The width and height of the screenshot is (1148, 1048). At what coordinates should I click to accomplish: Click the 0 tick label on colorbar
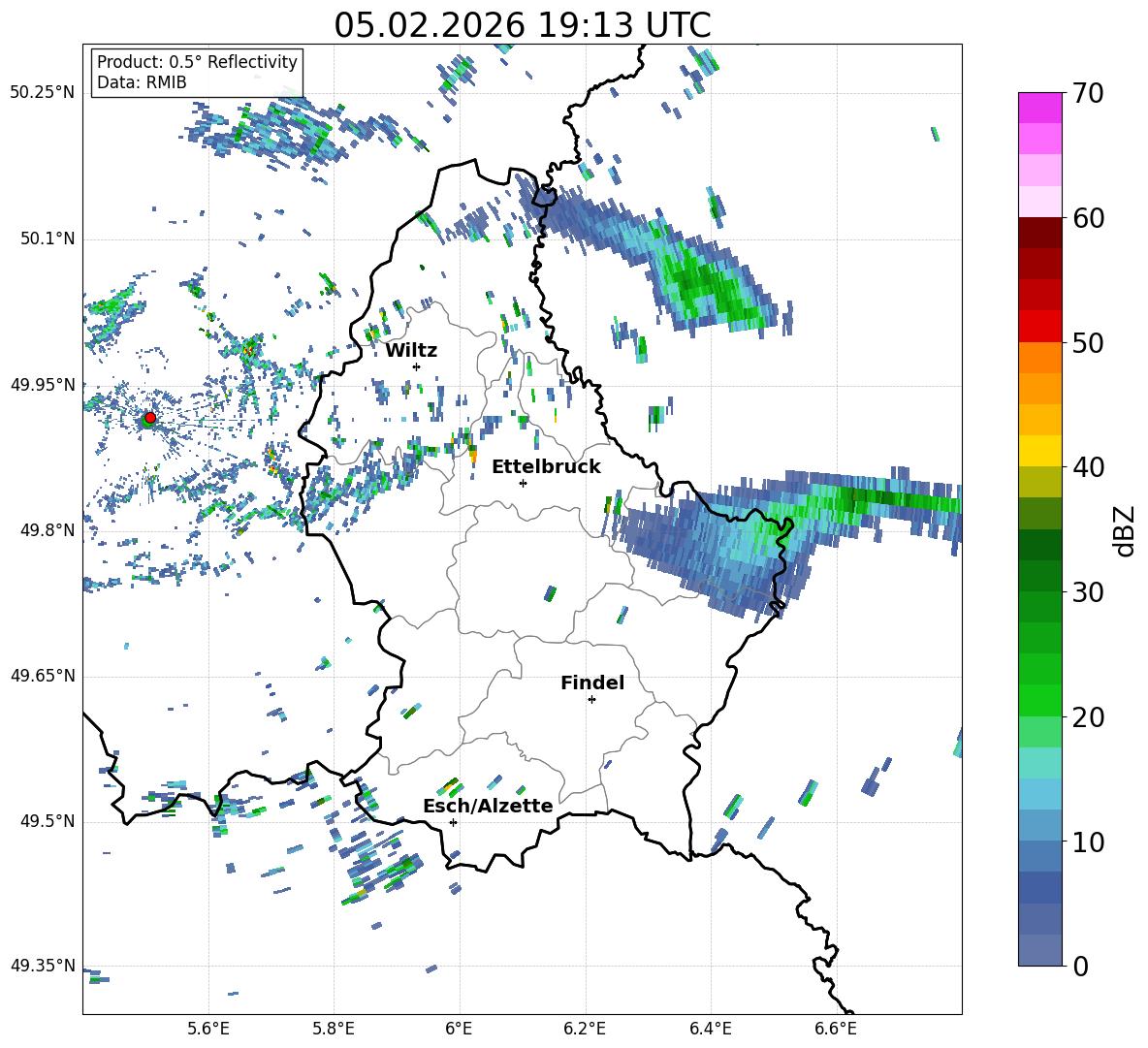pyautogui.click(x=1081, y=966)
